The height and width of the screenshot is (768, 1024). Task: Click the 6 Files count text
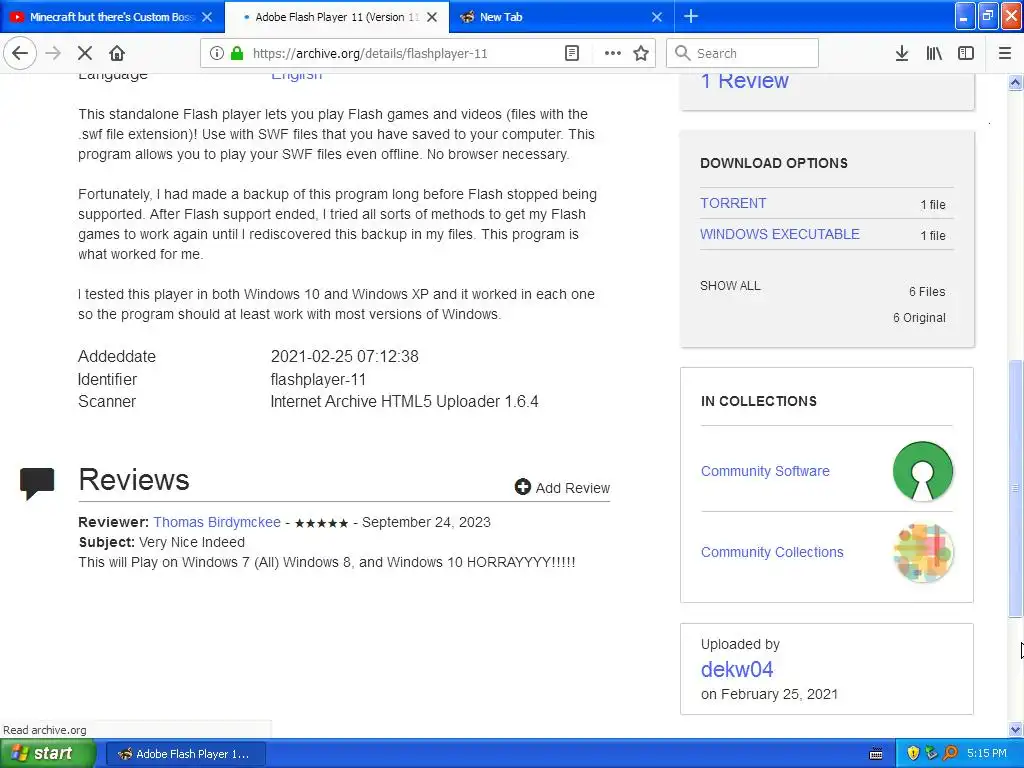pos(927,291)
